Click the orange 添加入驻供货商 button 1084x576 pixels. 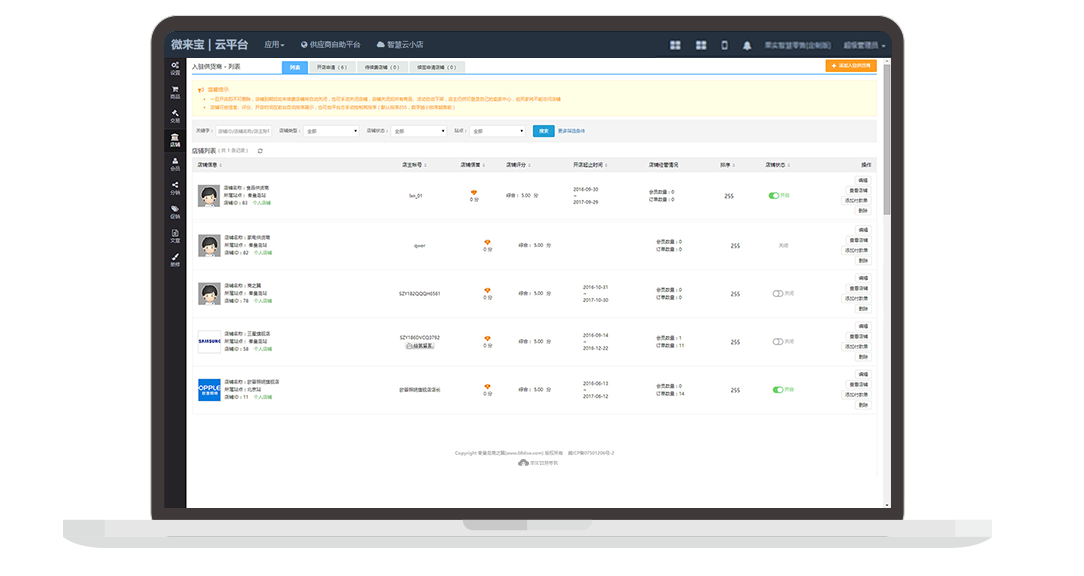point(850,66)
